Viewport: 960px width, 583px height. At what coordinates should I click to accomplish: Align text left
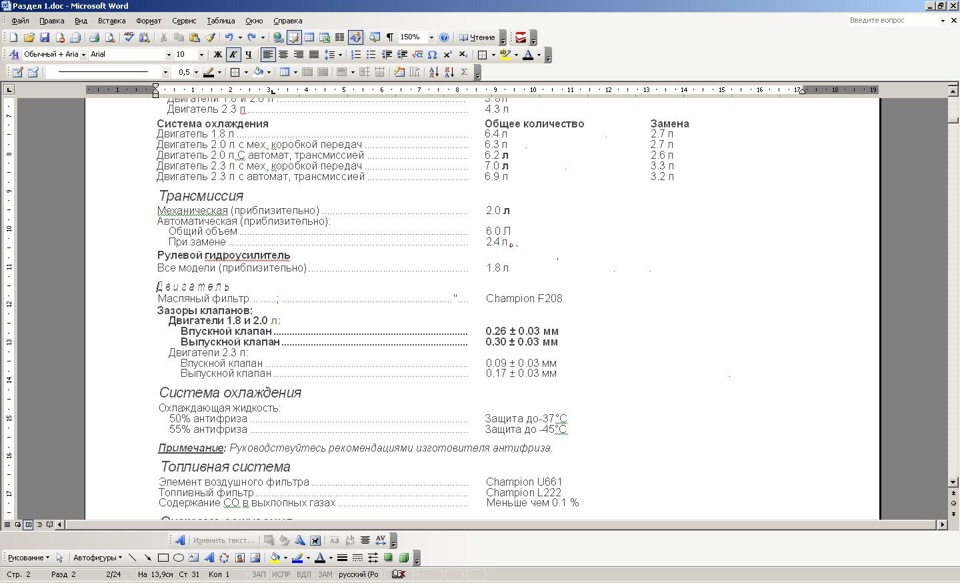[x=268, y=55]
